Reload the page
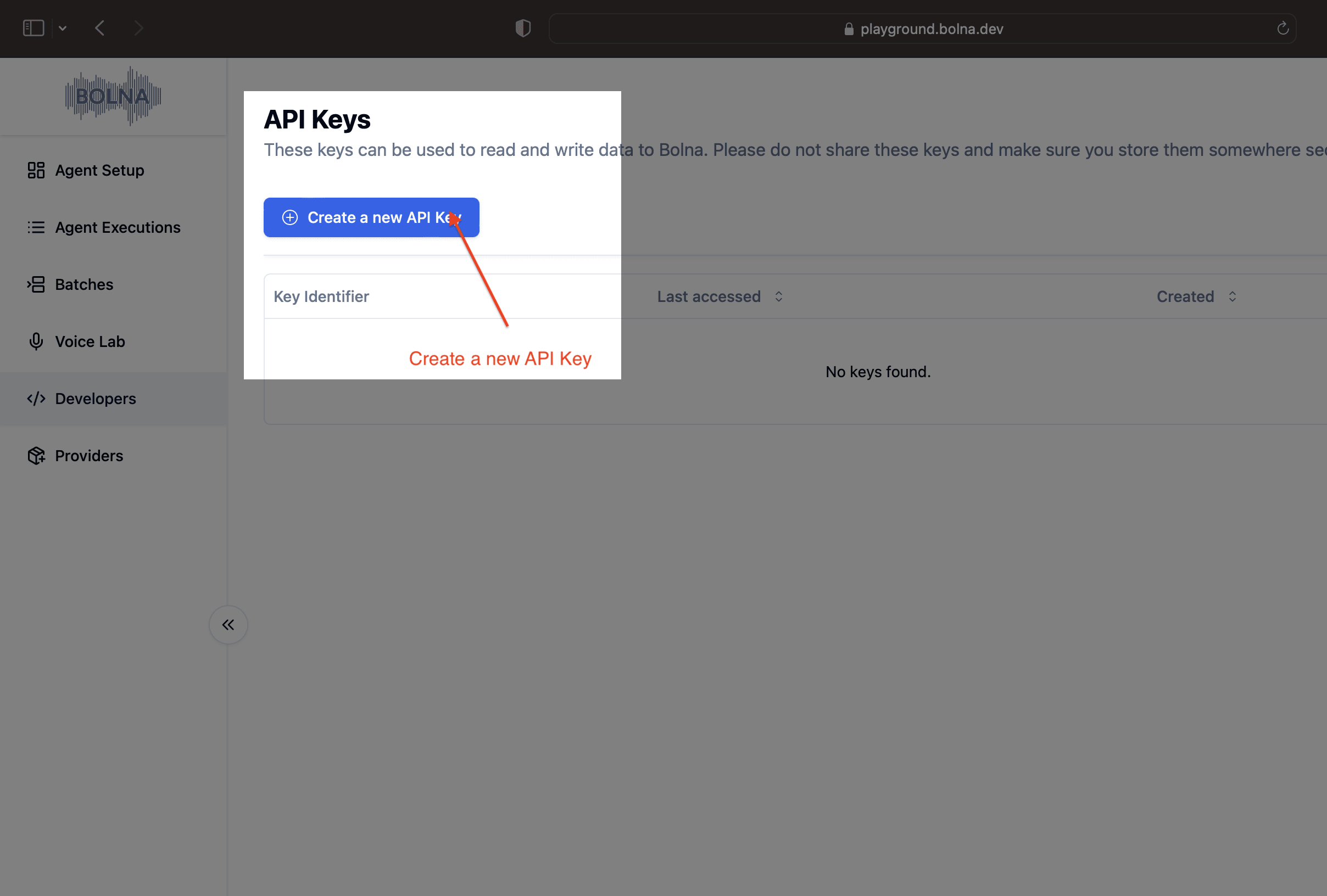The height and width of the screenshot is (896, 1327). (x=1283, y=29)
